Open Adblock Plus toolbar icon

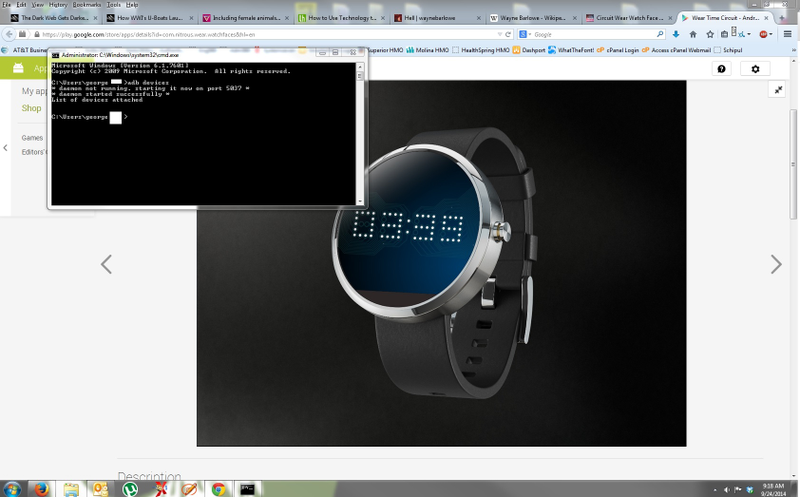(763, 34)
